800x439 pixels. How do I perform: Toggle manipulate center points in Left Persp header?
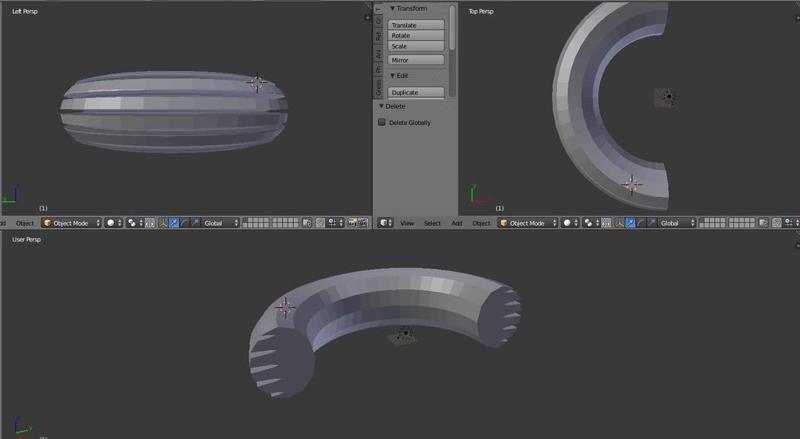(x=150, y=223)
